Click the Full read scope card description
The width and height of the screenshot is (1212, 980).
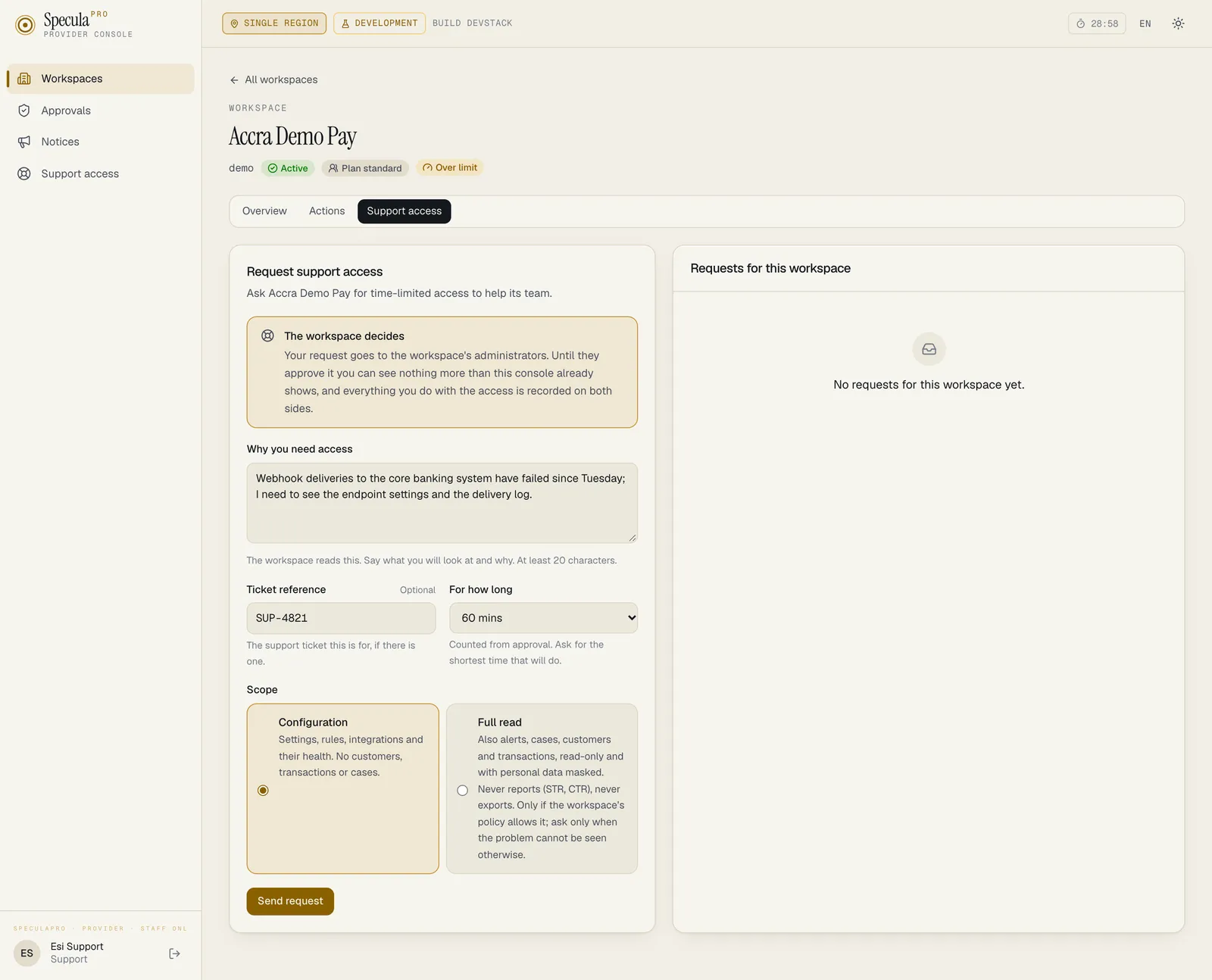click(x=551, y=797)
